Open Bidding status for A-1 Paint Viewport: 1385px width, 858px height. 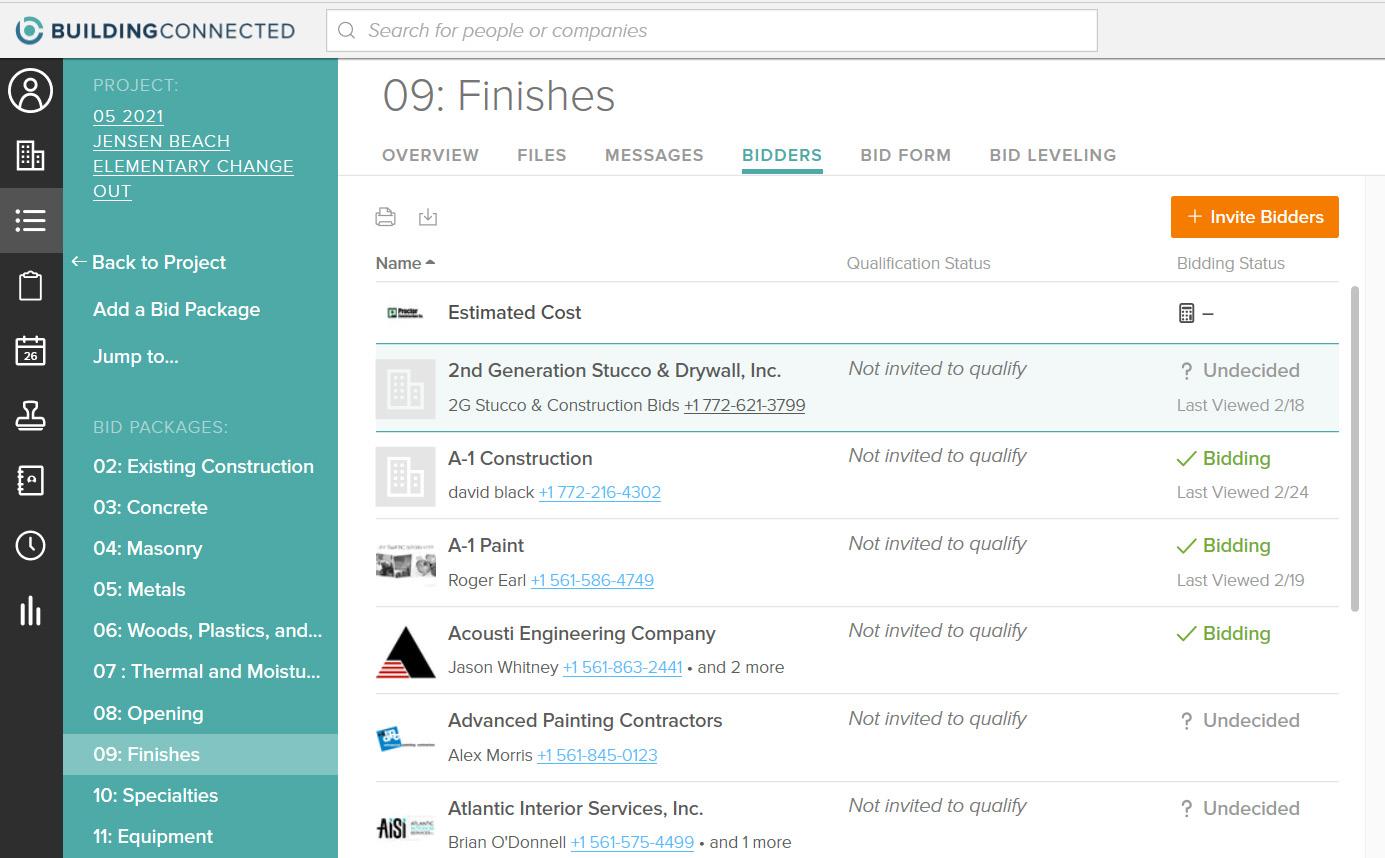pos(1224,545)
